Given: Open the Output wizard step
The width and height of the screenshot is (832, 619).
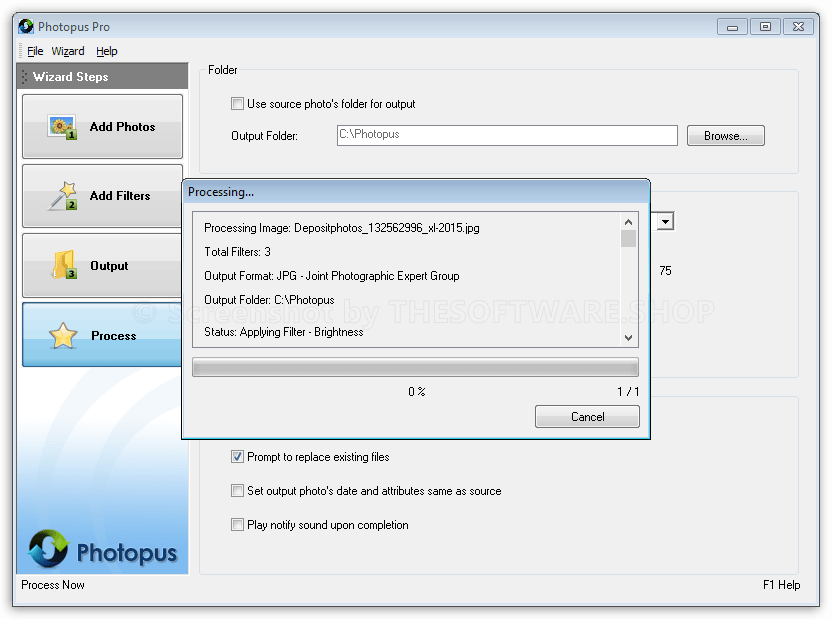Looking at the screenshot, I should click(x=102, y=265).
